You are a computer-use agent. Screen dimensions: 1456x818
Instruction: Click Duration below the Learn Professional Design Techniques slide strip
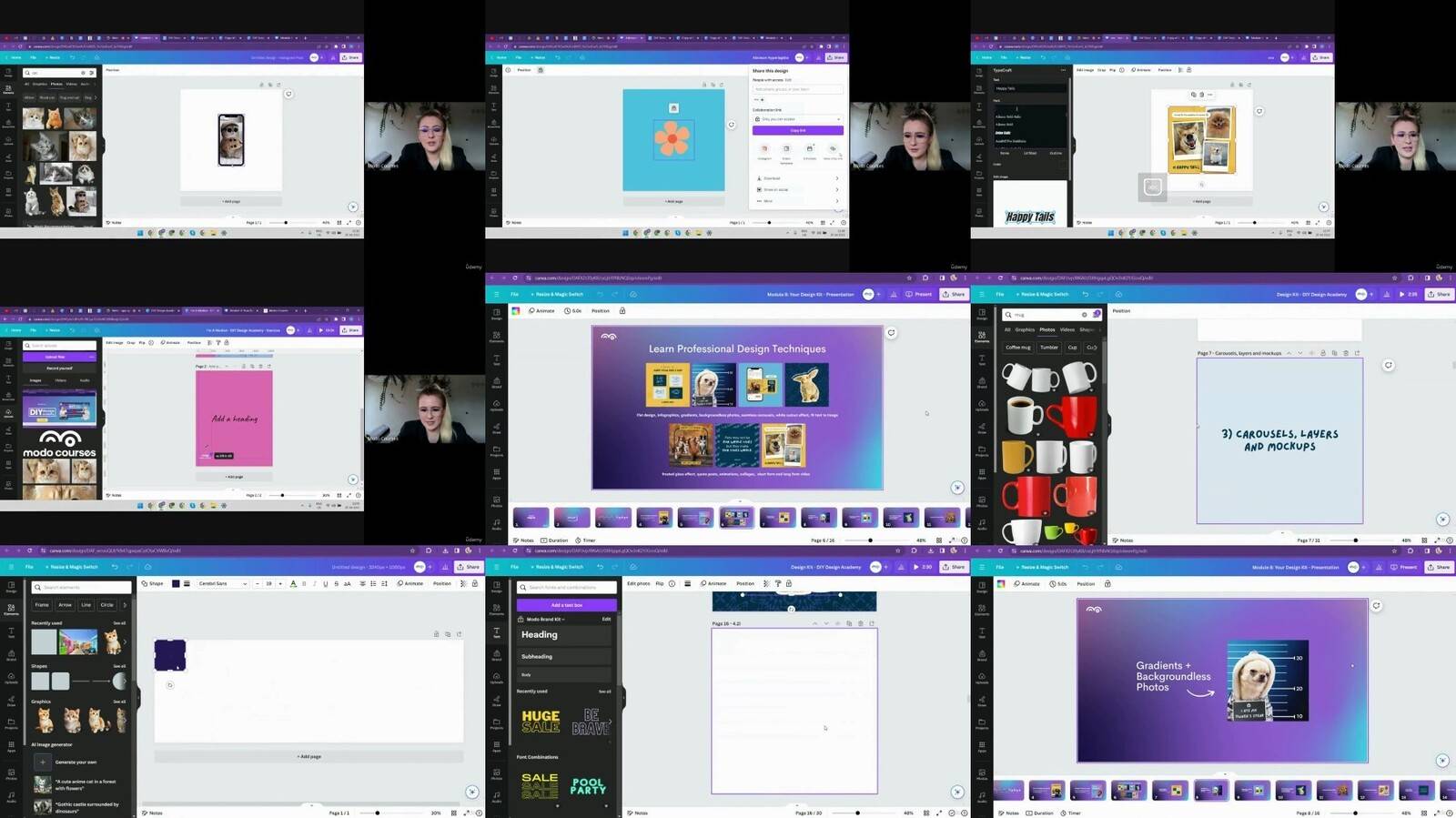pyautogui.click(x=554, y=540)
